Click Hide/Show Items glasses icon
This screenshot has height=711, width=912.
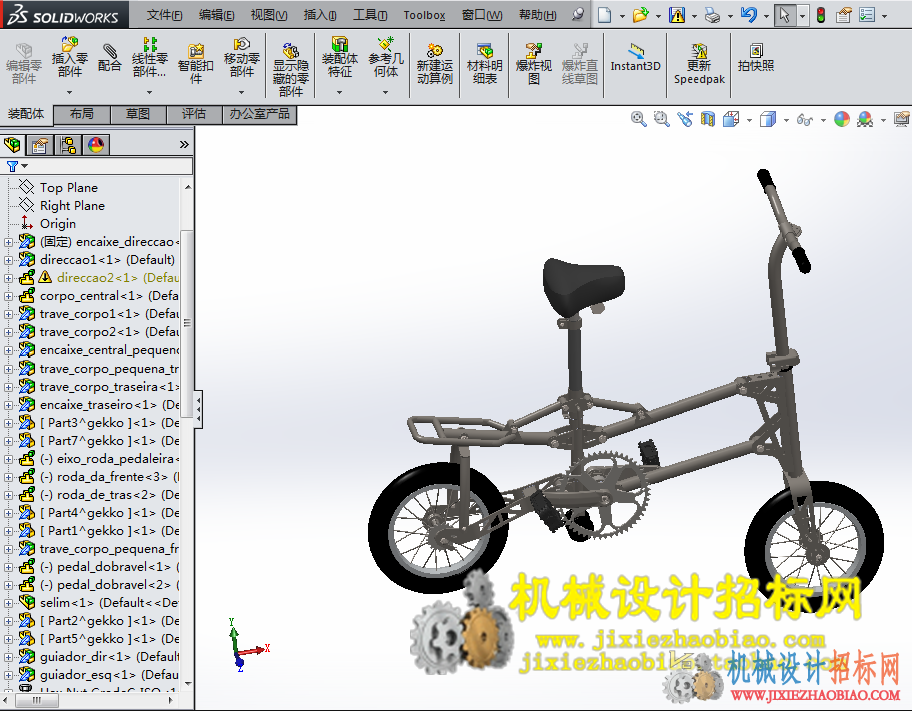tap(804, 120)
